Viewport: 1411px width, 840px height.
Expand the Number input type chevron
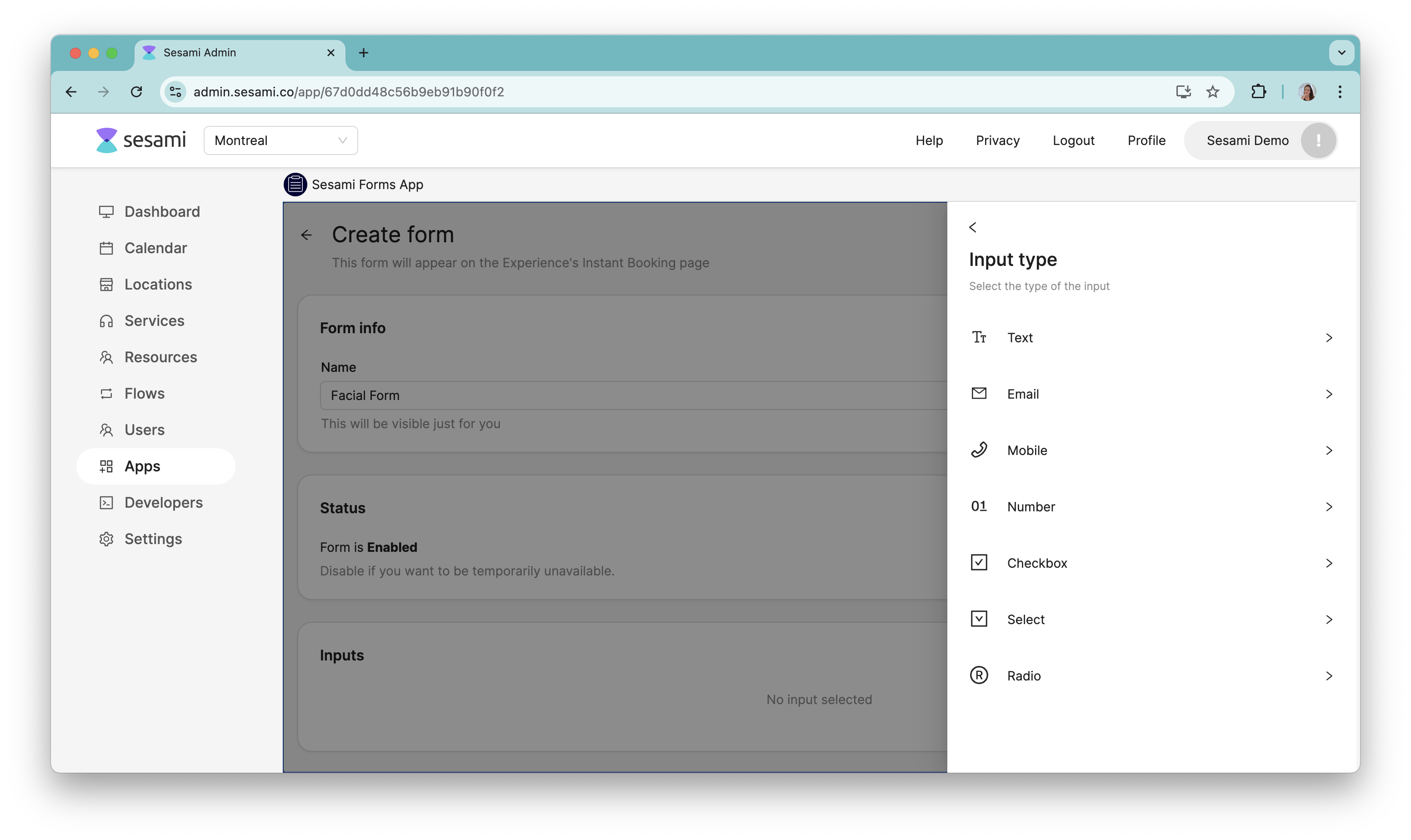click(1329, 507)
